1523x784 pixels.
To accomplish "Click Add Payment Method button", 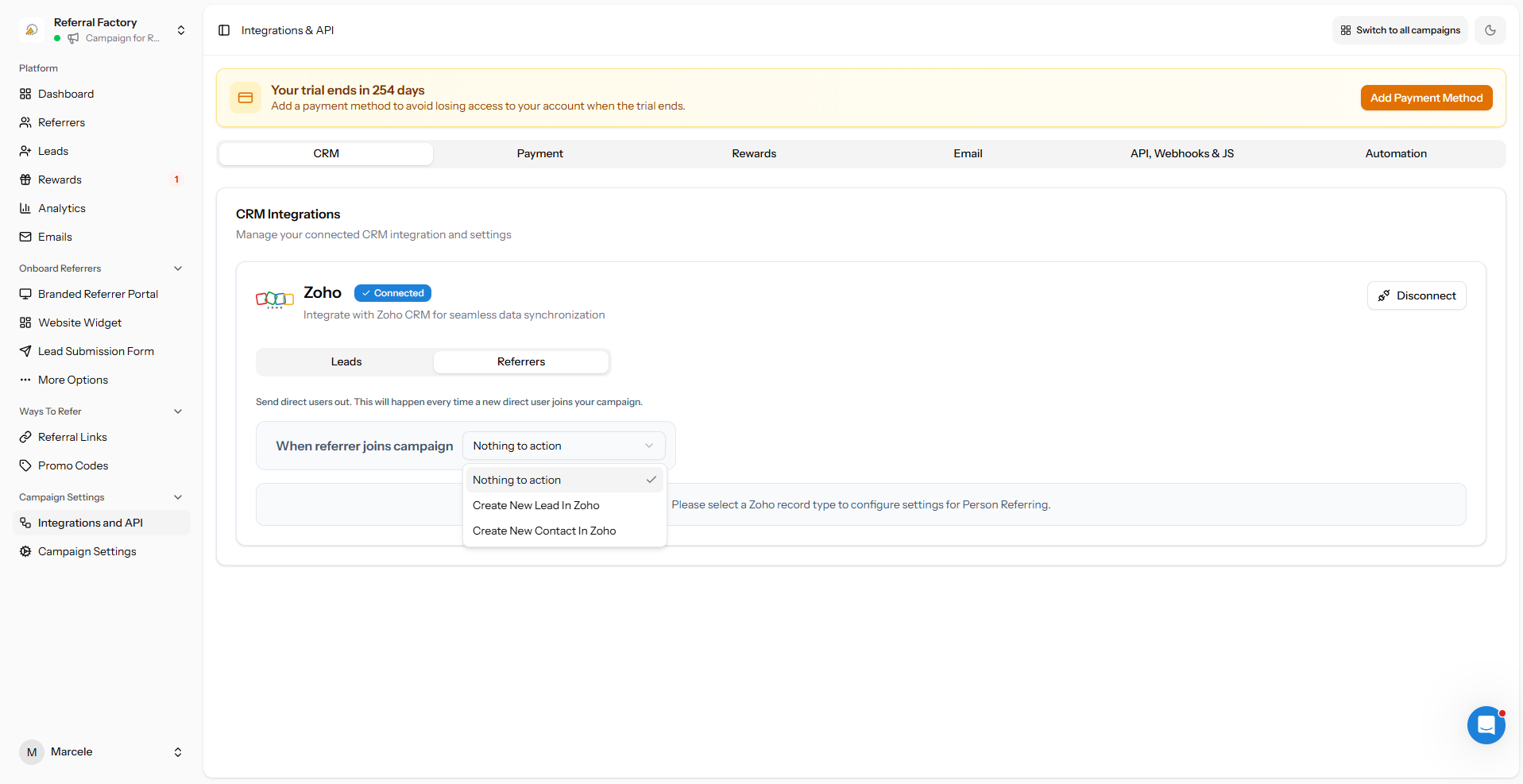I will click(x=1426, y=98).
